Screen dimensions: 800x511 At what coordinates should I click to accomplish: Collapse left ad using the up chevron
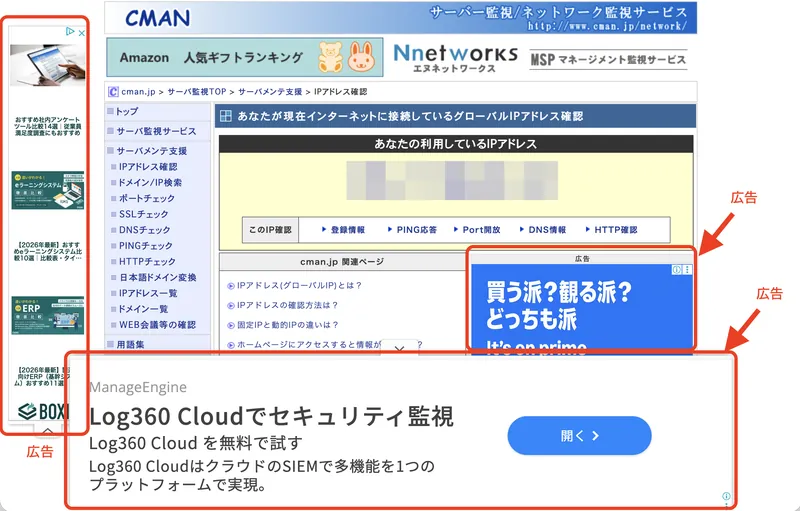[47, 431]
